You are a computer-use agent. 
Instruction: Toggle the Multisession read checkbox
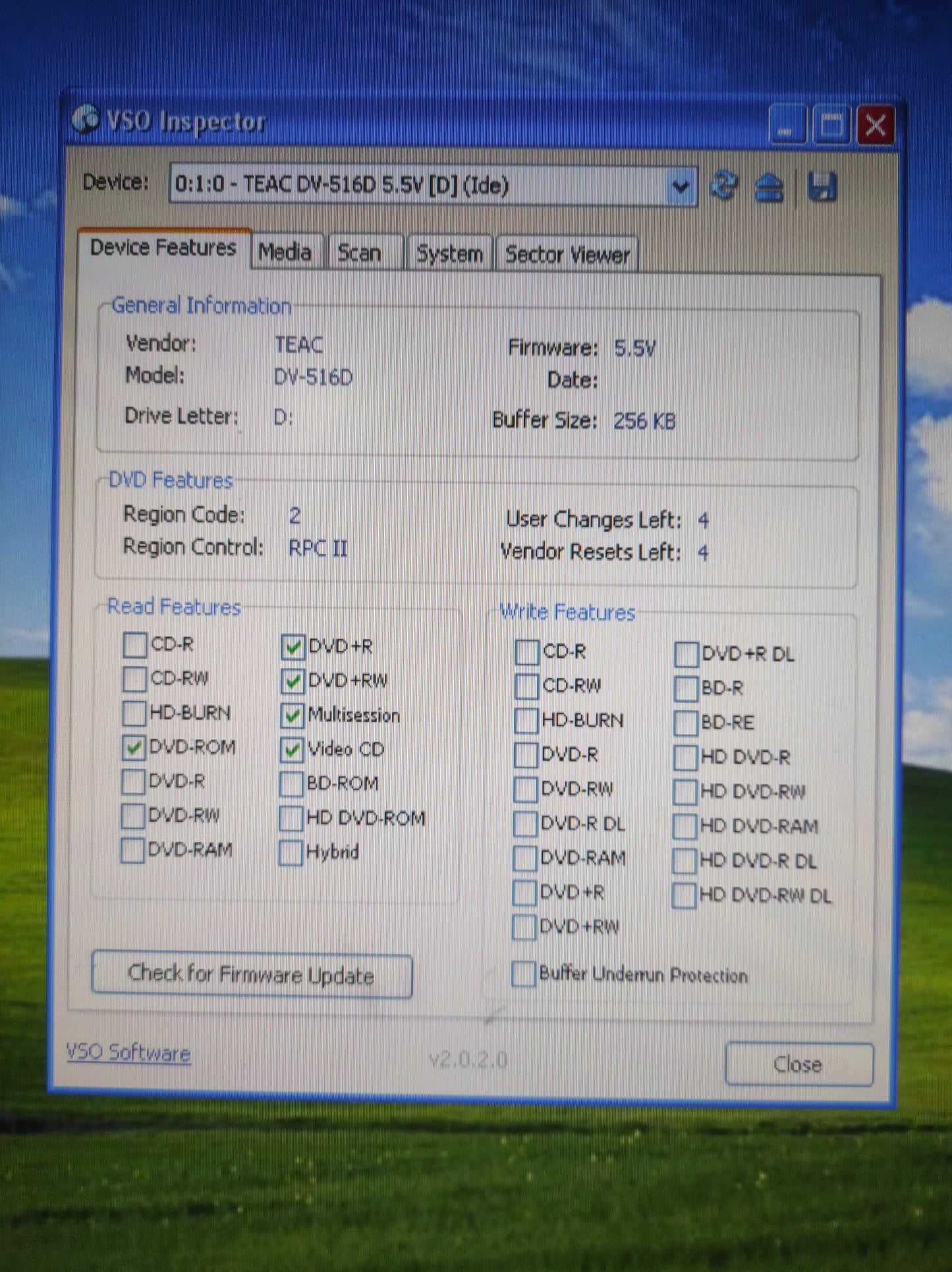click(292, 715)
